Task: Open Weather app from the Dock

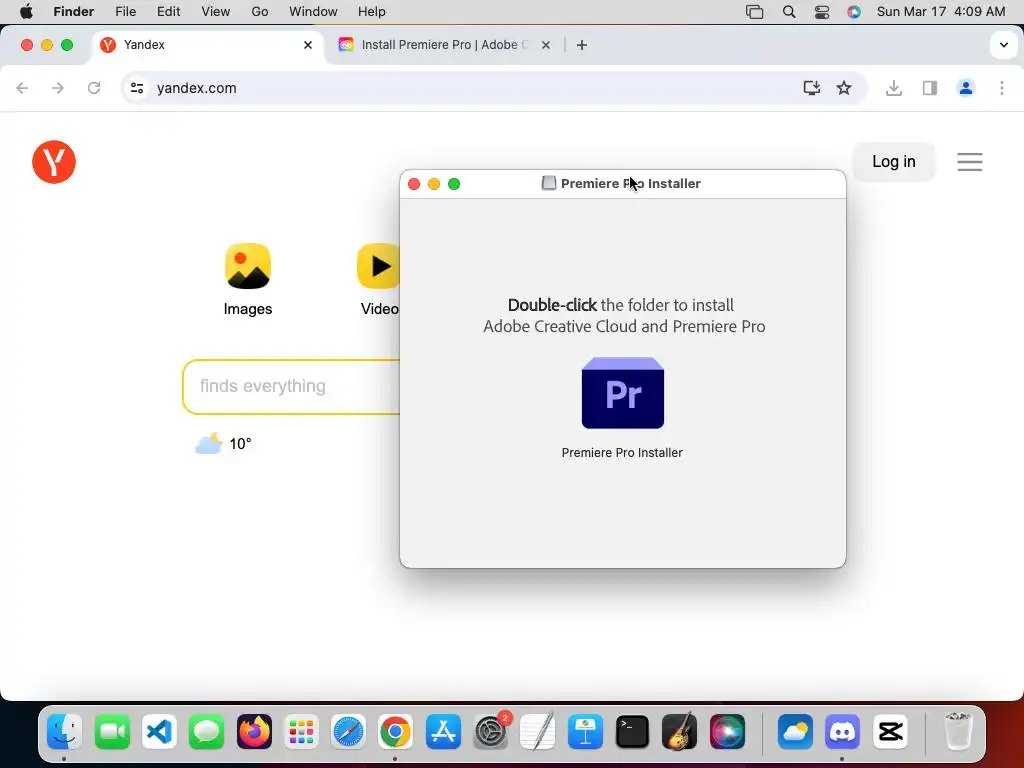Action: (795, 731)
